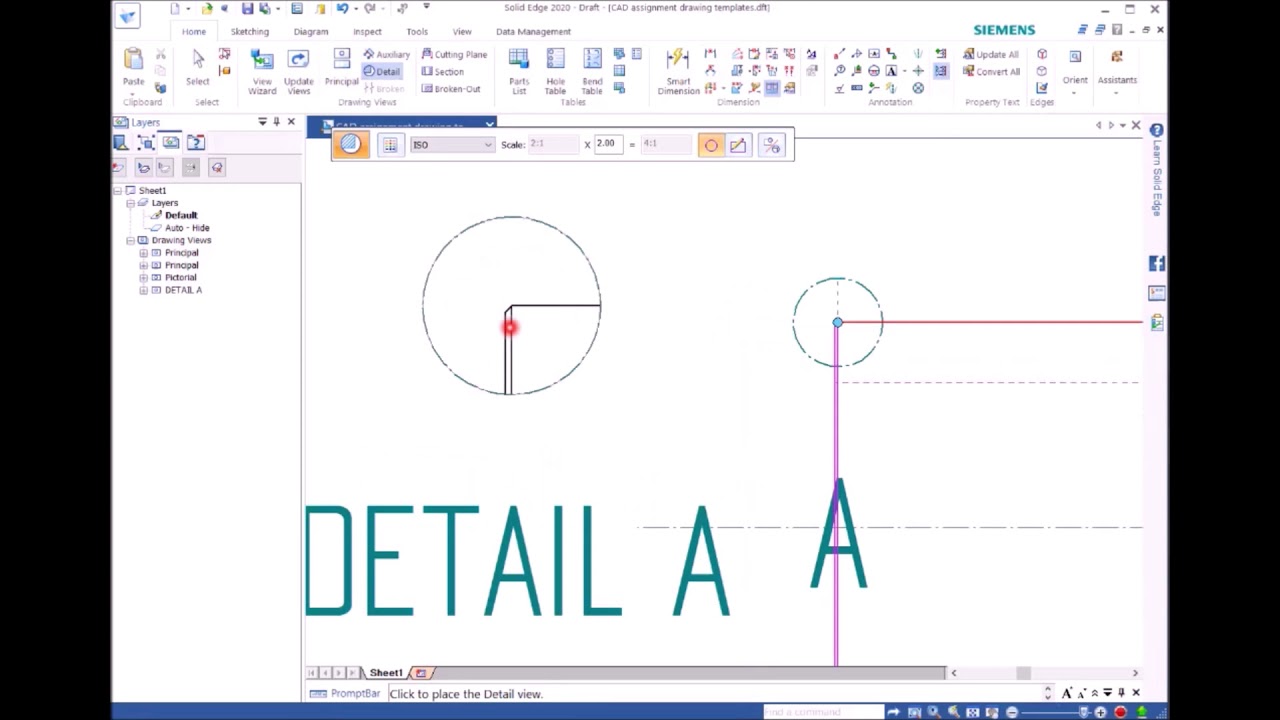The image size is (1280, 720).
Task: Select the Smart Dimension tool
Action: pyautogui.click(x=678, y=71)
